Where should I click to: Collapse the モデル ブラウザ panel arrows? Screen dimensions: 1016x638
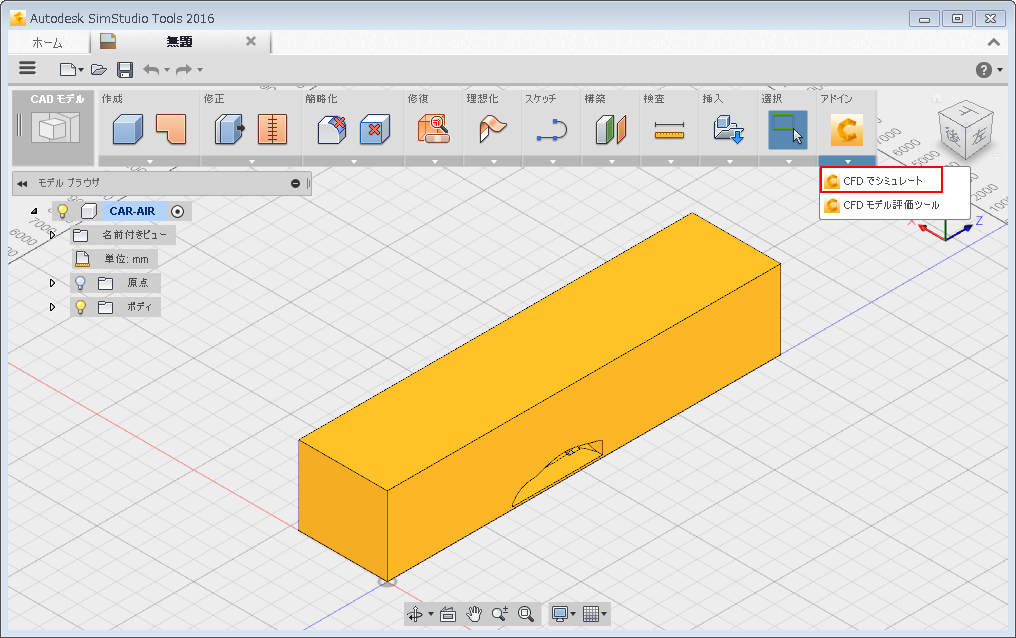pyautogui.click(x=22, y=184)
